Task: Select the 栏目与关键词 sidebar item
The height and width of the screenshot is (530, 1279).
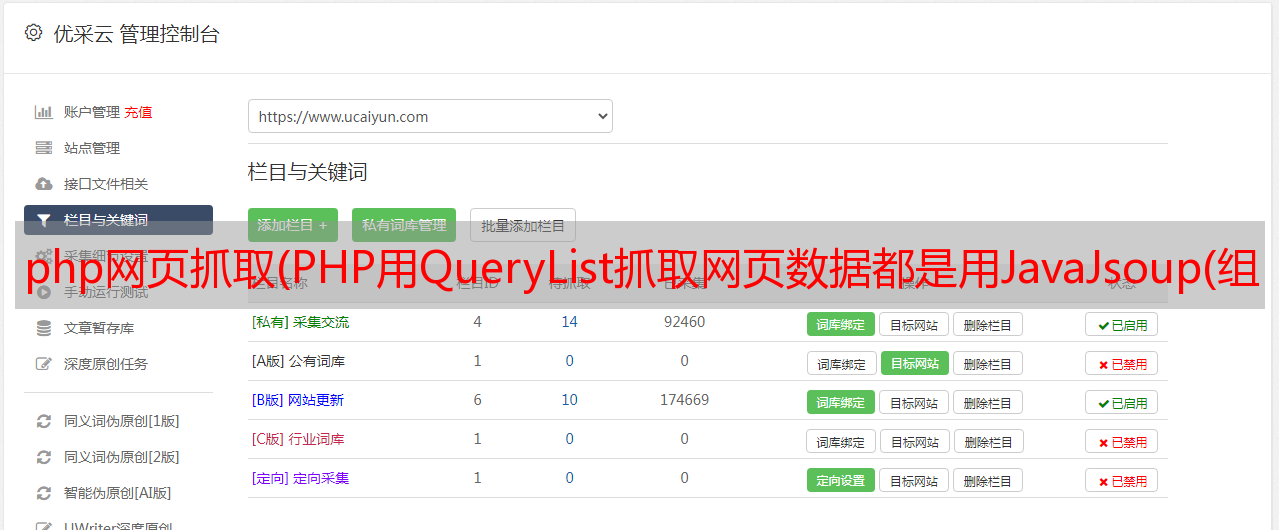Action: [x=118, y=220]
